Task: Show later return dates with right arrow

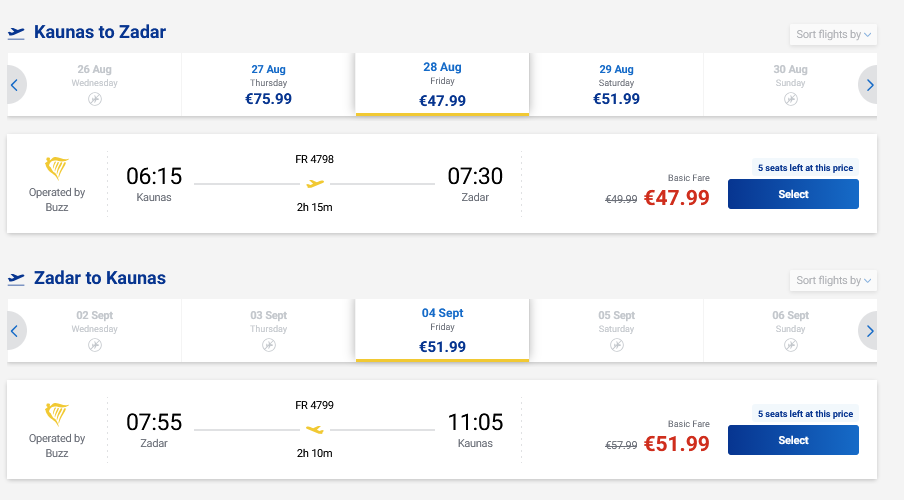Action: (869, 330)
